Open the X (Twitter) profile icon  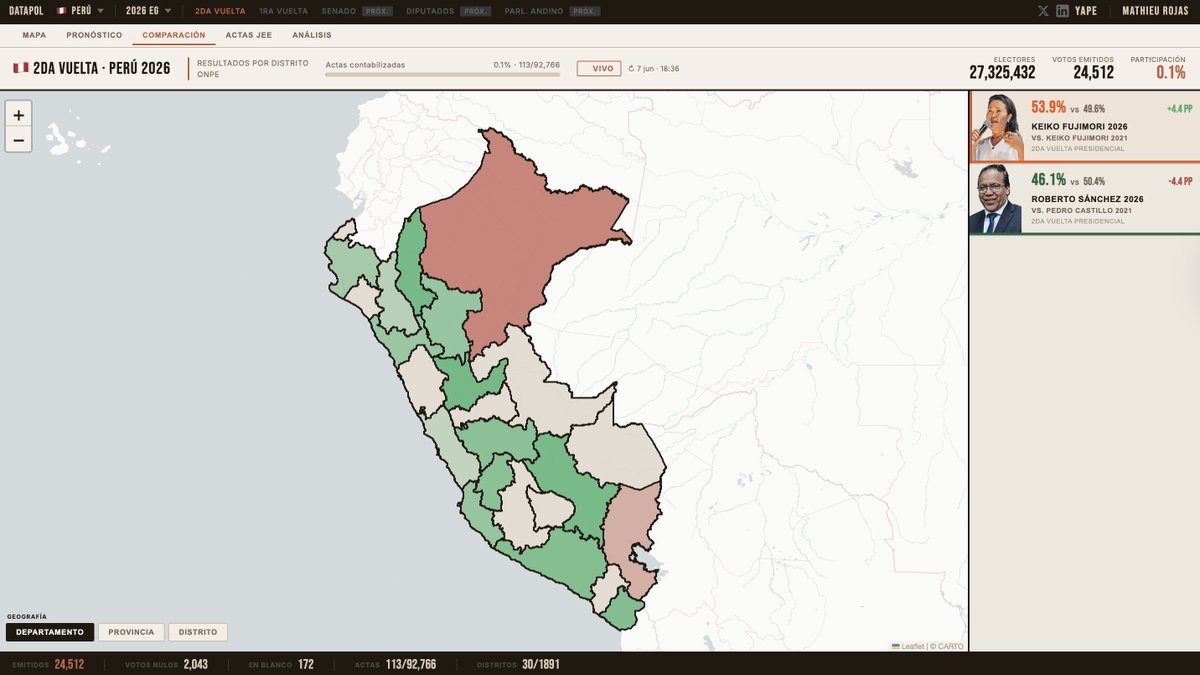tap(1043, 11)
